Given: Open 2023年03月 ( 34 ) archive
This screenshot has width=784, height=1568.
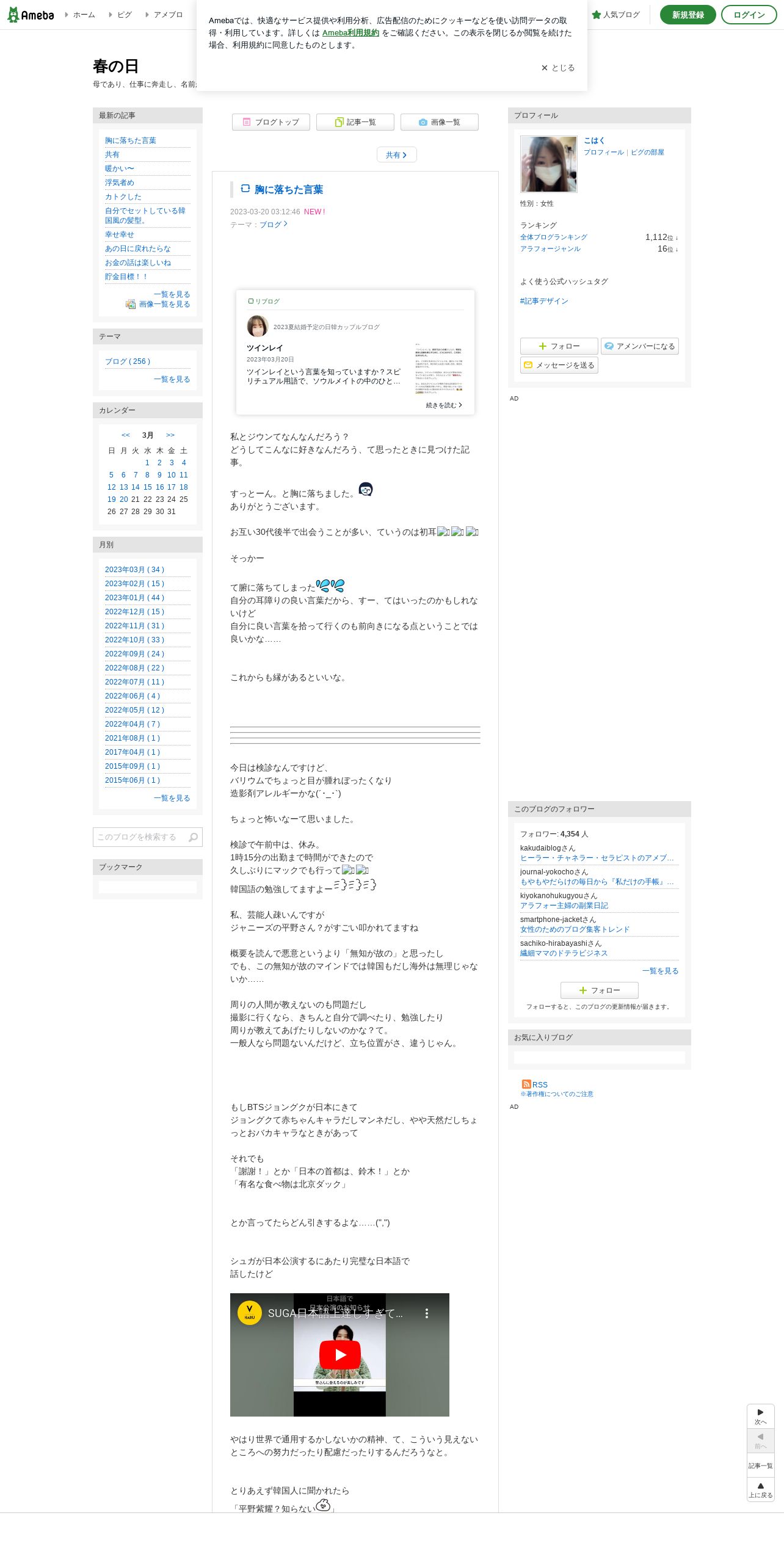Looking at the screenshot, I should pyautogui.click(x=134, y=570).
